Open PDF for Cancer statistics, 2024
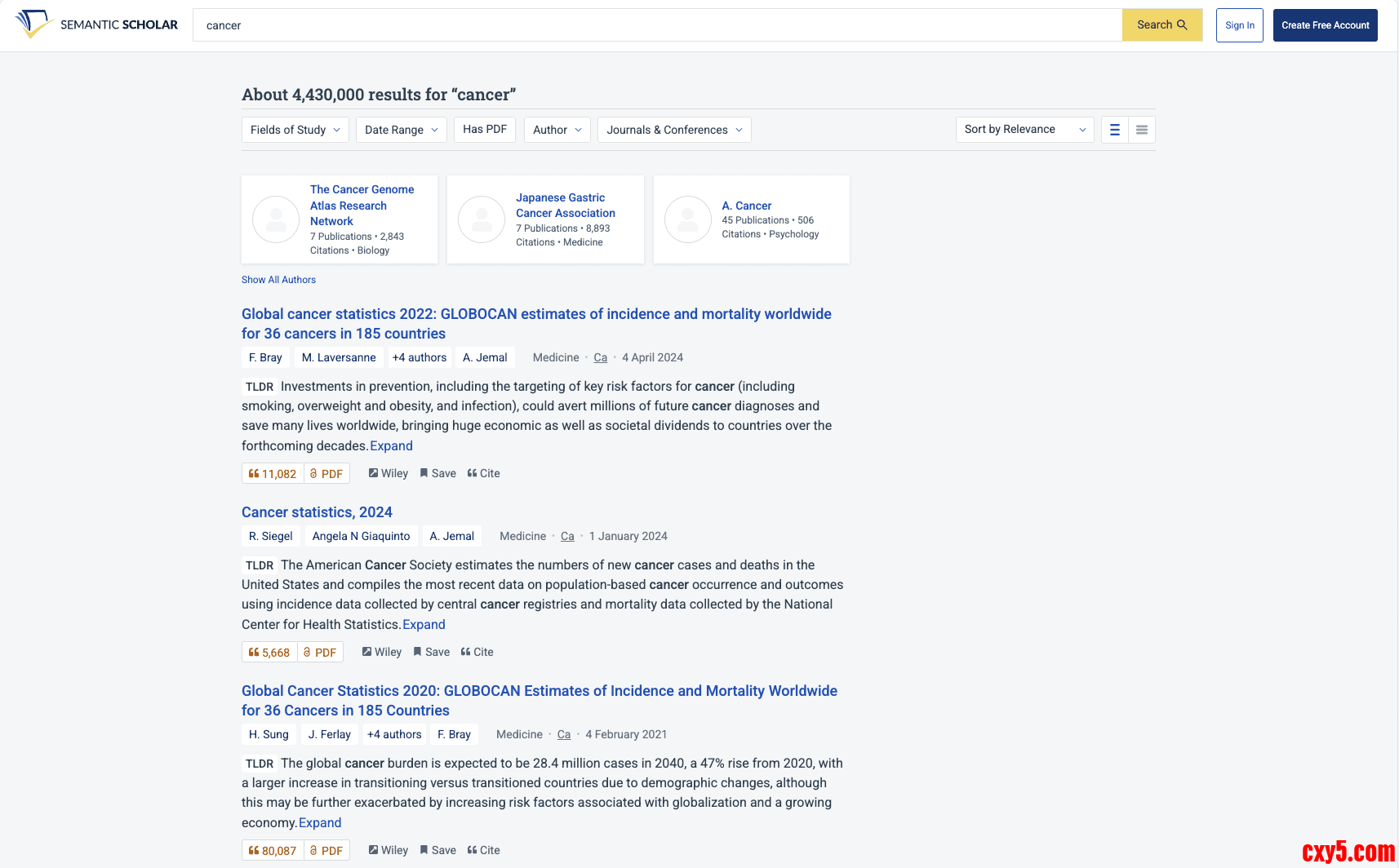 point(320,653)
